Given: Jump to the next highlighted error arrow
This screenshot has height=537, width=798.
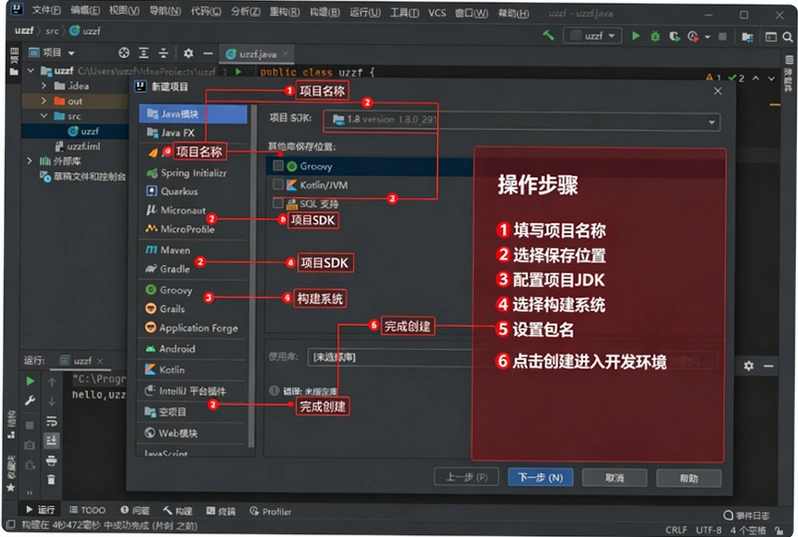Looking at the screenshot, I should point(772,78).
